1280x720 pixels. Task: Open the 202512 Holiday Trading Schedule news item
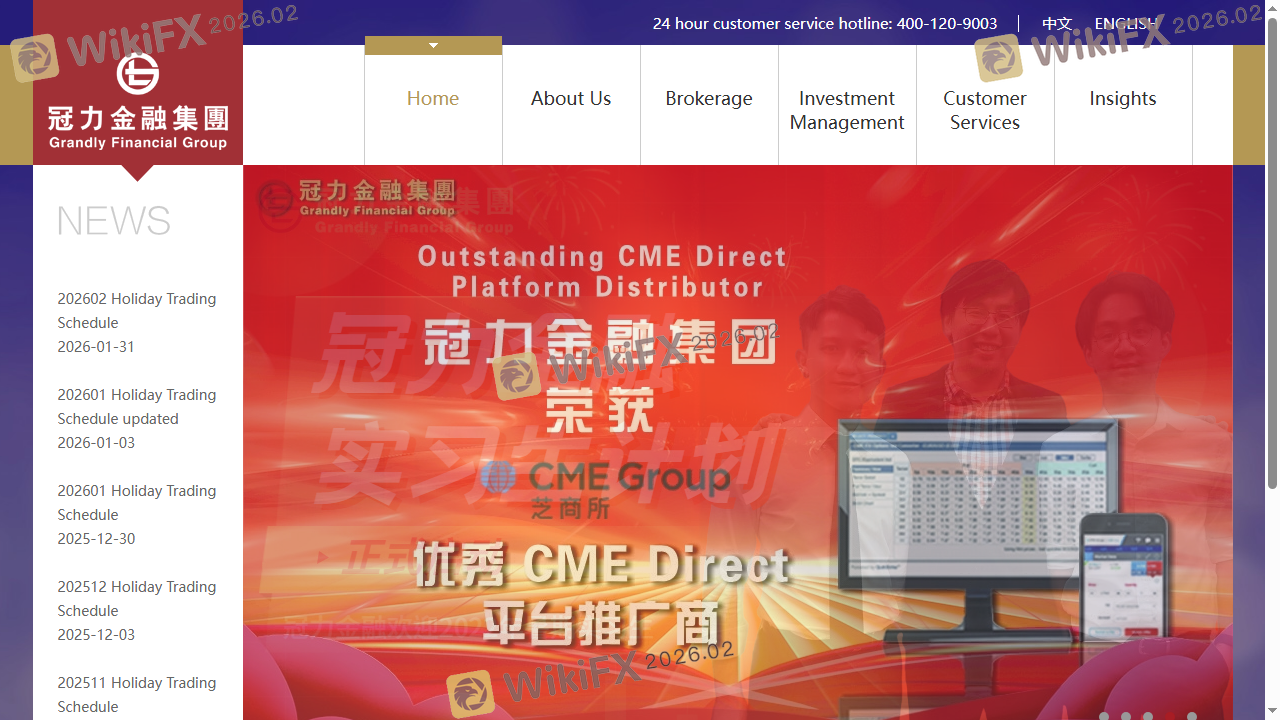click(x=136, y=598)
